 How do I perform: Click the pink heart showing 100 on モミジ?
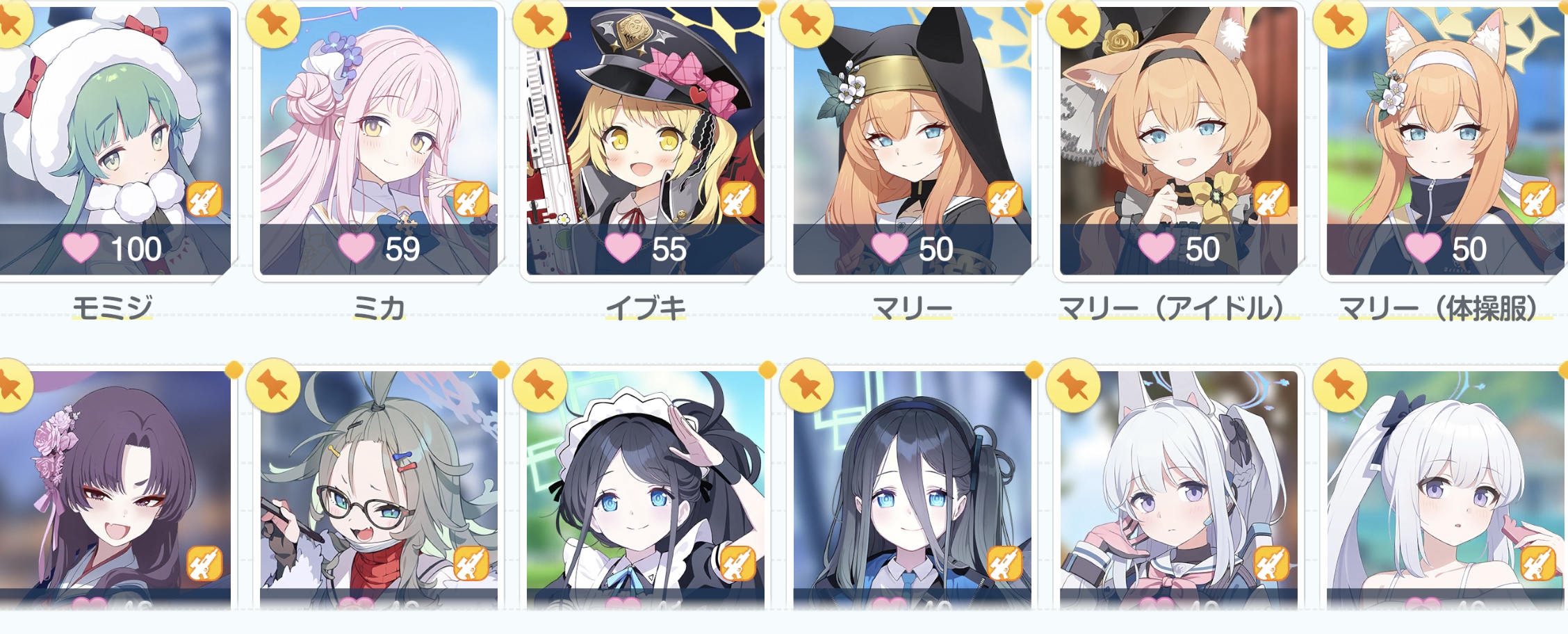click(x=81, y=248)
